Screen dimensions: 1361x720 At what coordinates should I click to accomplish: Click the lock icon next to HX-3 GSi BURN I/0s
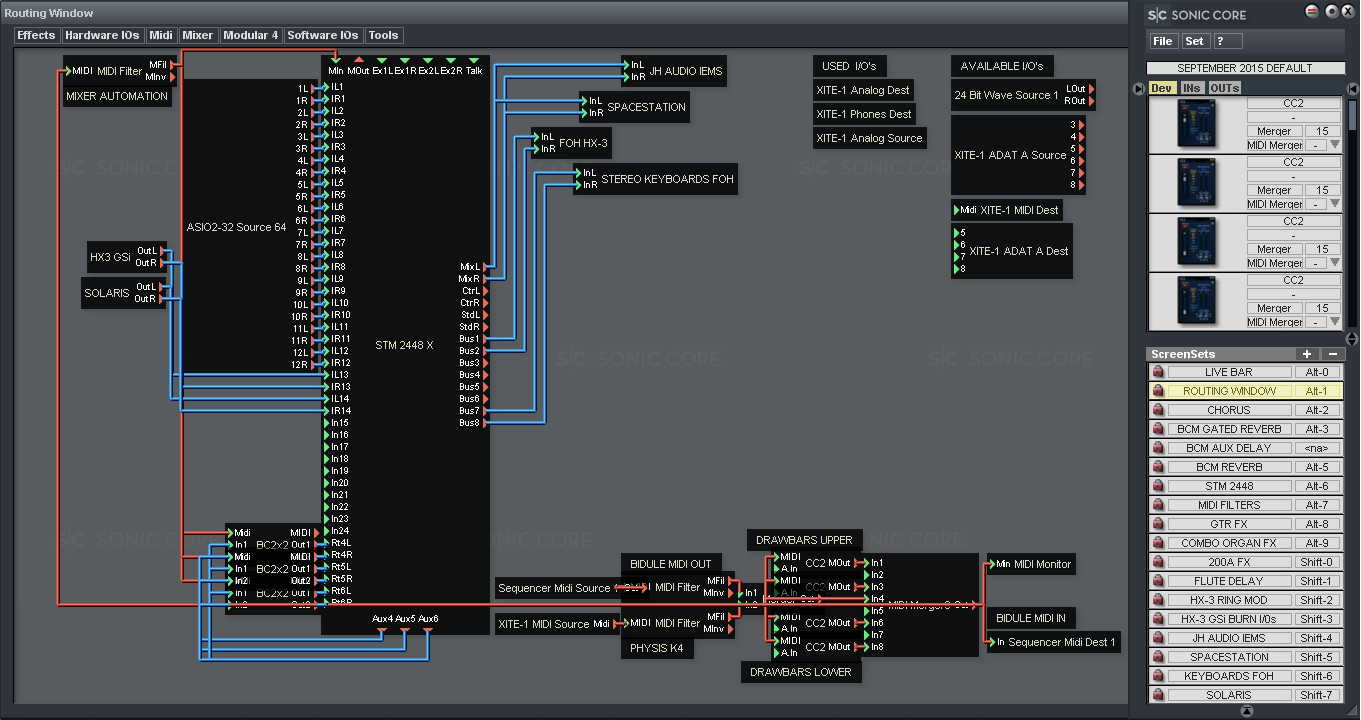(x=1158, y=619)
